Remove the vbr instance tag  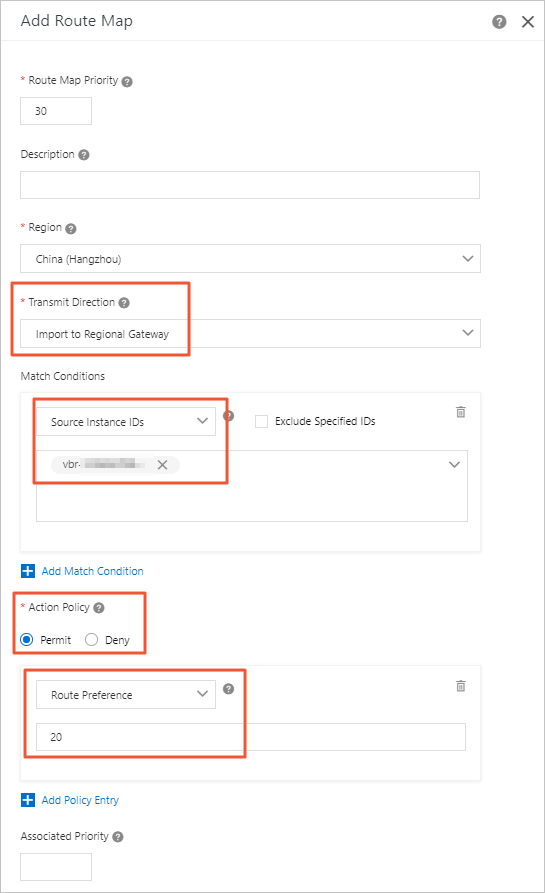162,465
